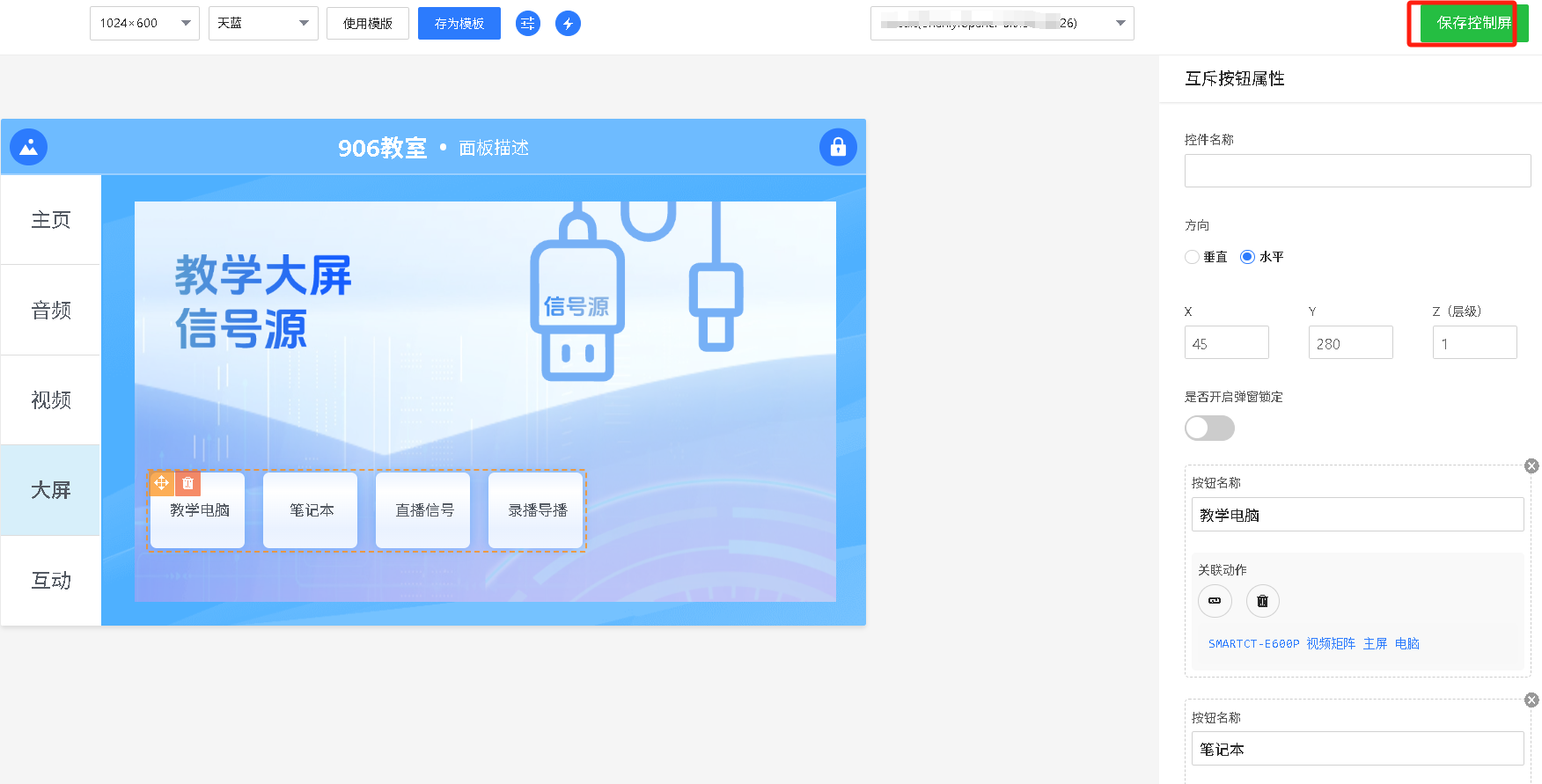Open the 天蓝 theme dropdown
Screen dimensions: 1542x784
[x=263, y=24]
